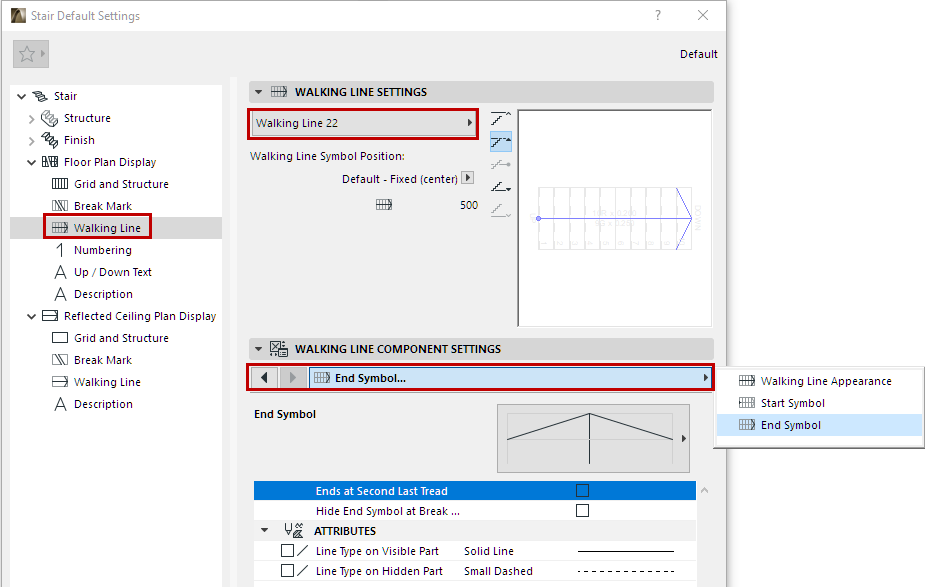The width and height of the screenshot is (925, 587).
Task: Select the fourth walking line preview icon
Action: [x=501, y=187]
